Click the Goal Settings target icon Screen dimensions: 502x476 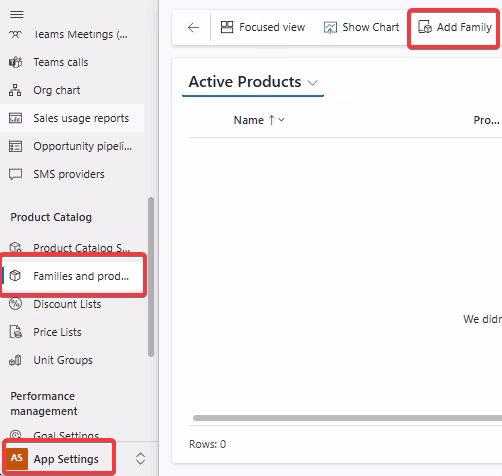15,434
